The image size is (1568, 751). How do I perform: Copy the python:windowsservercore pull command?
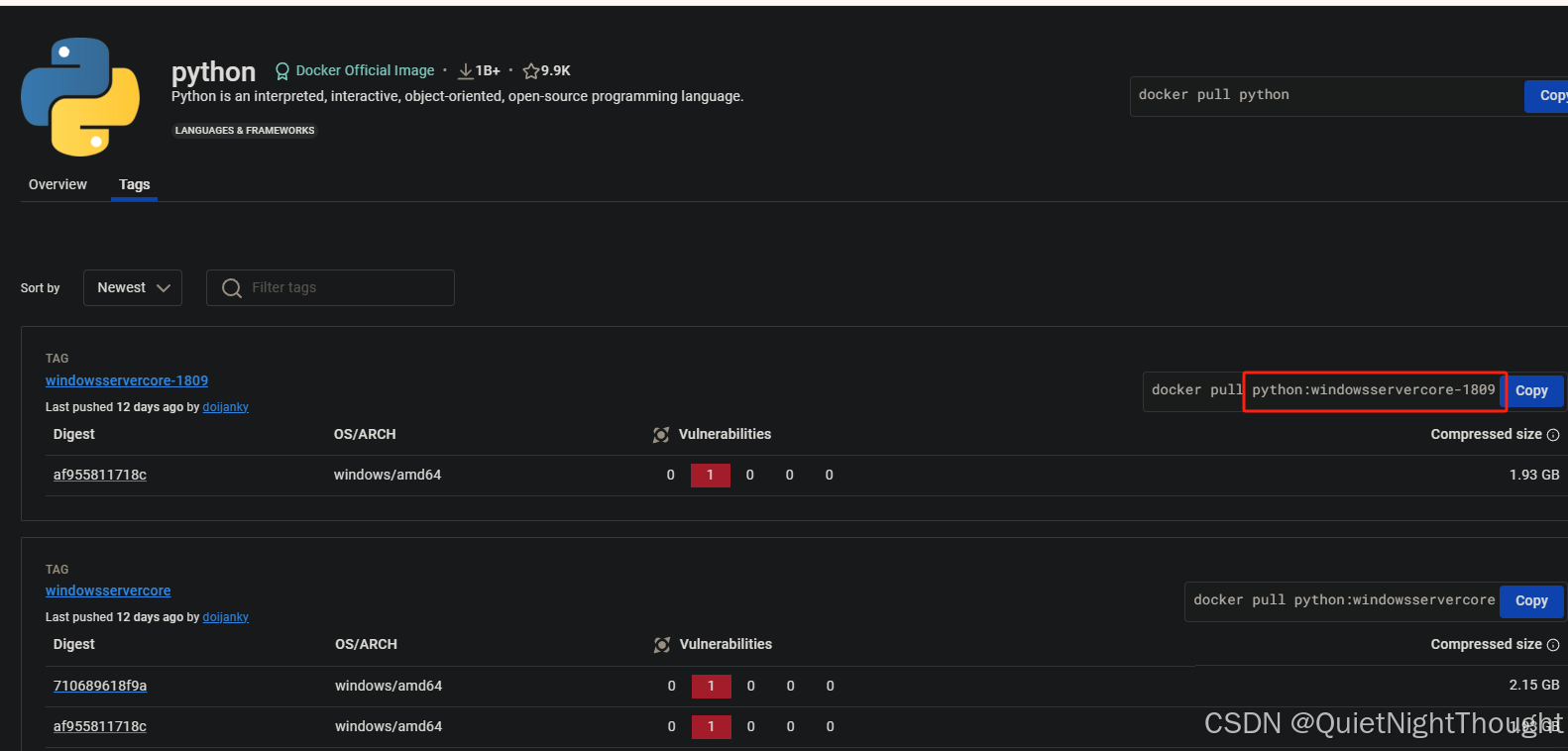coord(1531,600)
